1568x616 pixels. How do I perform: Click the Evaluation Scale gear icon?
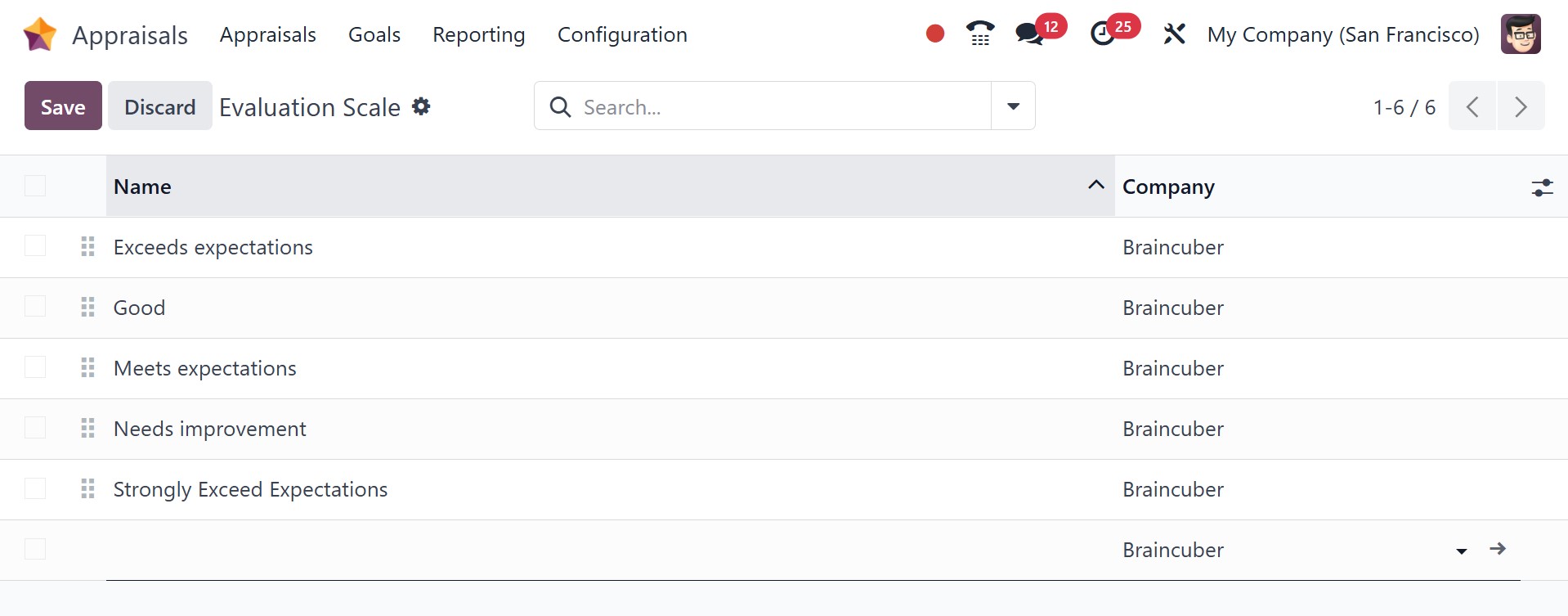click(x=421, y=106)
